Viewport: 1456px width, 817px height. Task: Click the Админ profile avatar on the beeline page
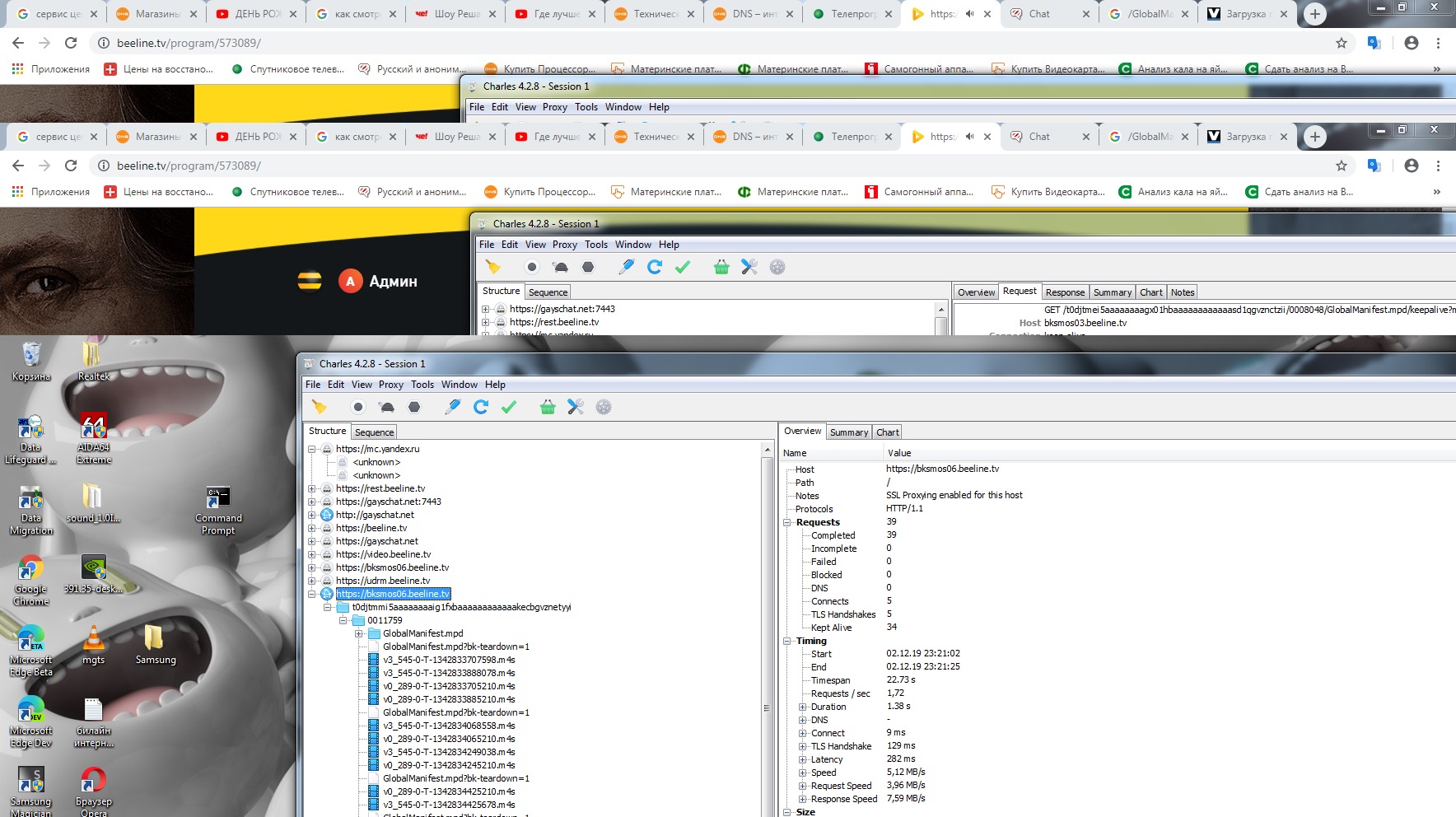tap(351, 281)
